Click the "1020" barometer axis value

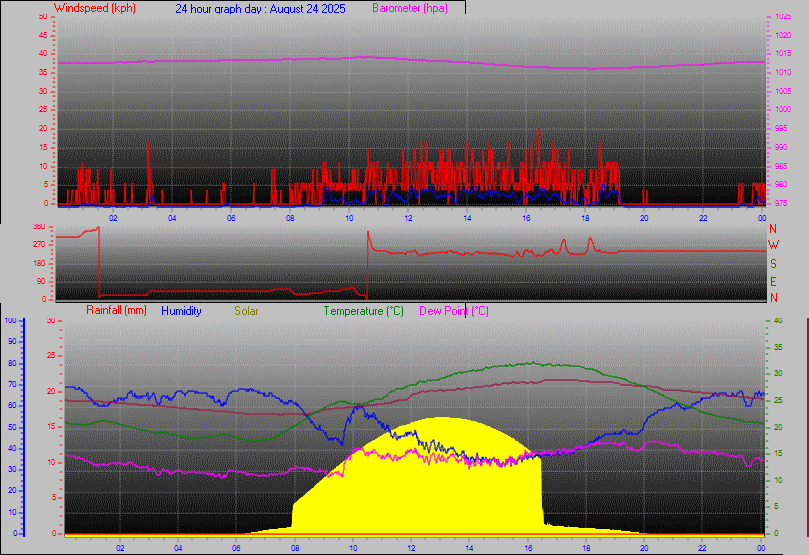783,36
